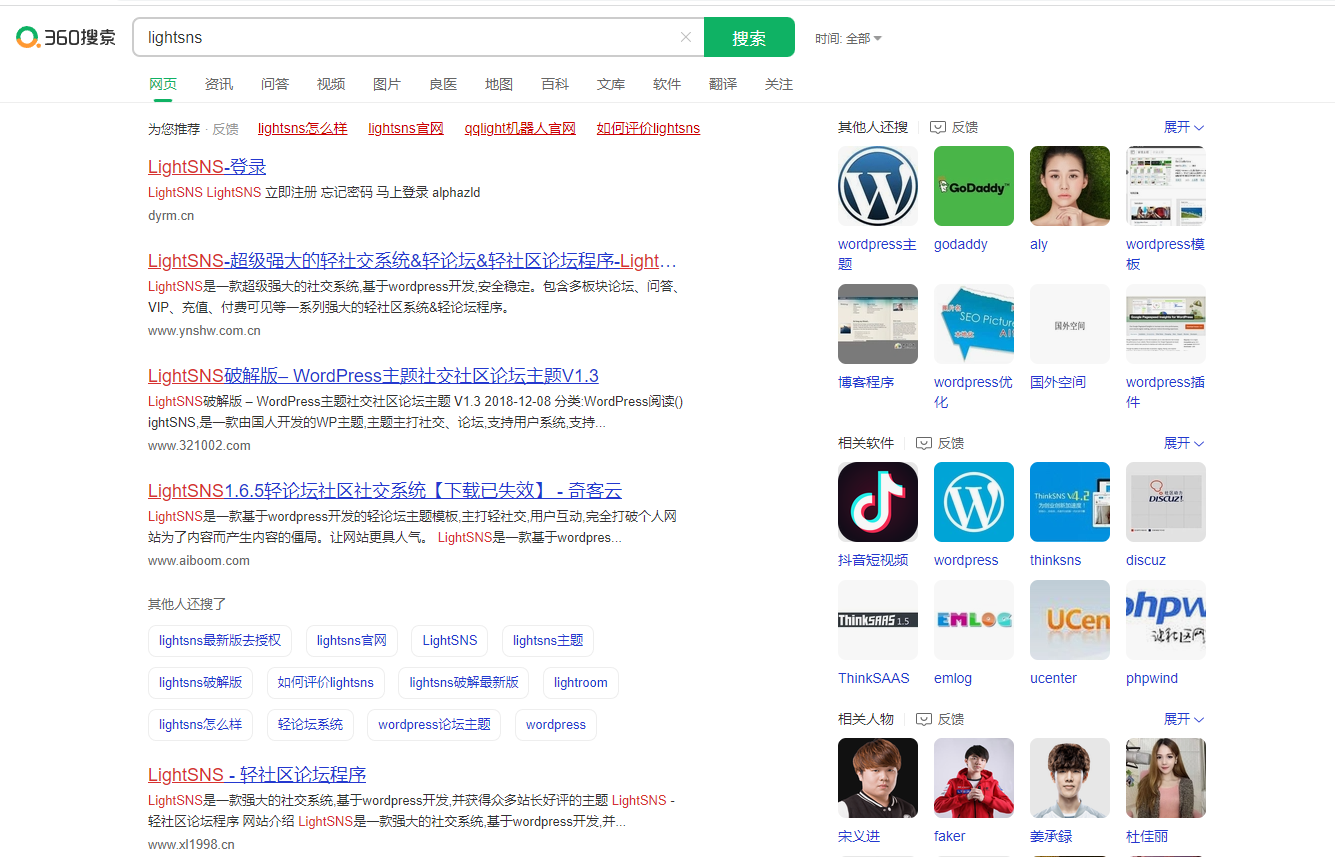Open the 姜承録 person photo
This screenshot has height=857, width=1335.
(x=1070, y=778)
